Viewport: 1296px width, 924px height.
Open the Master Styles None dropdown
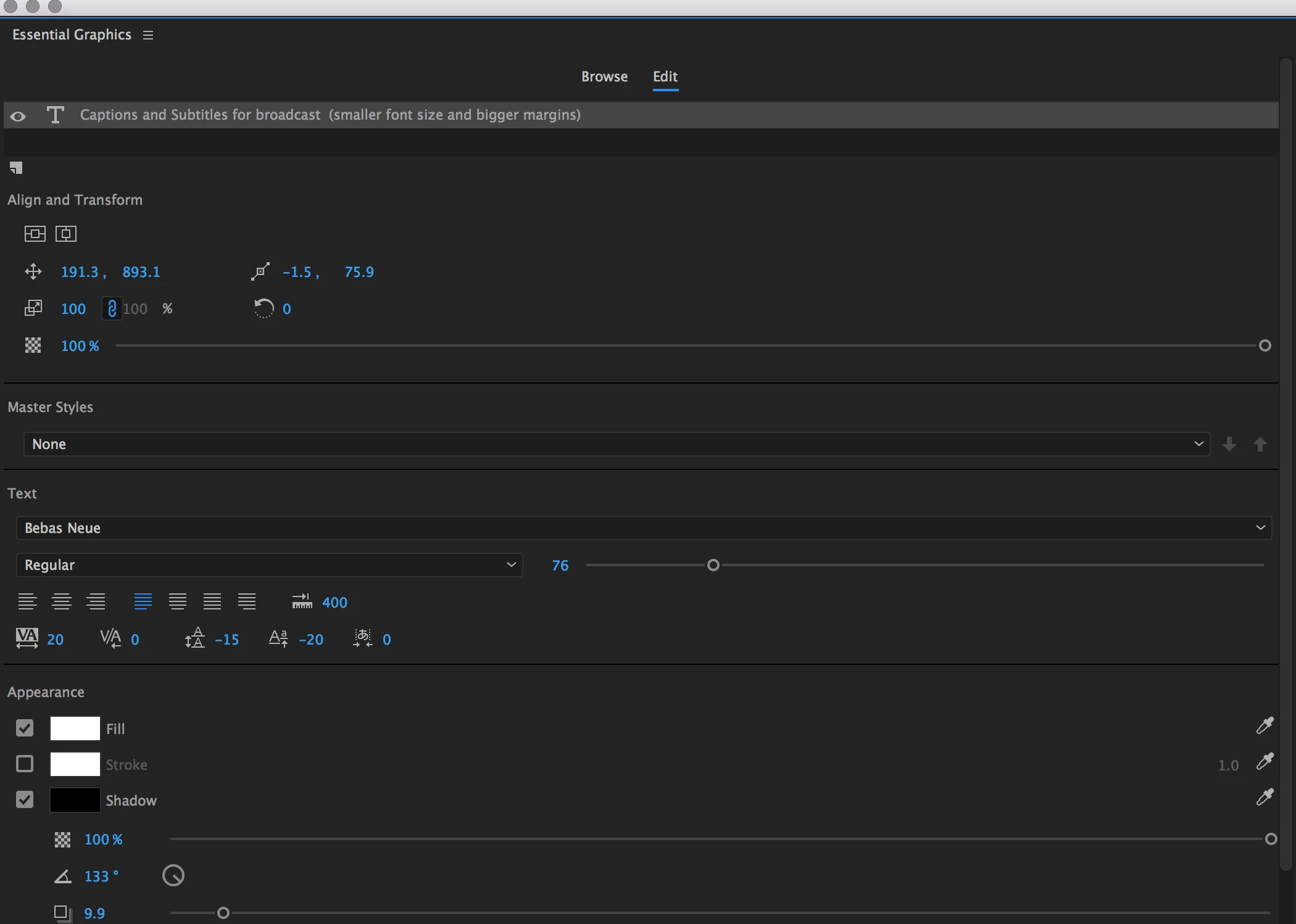tap(616, 444)
